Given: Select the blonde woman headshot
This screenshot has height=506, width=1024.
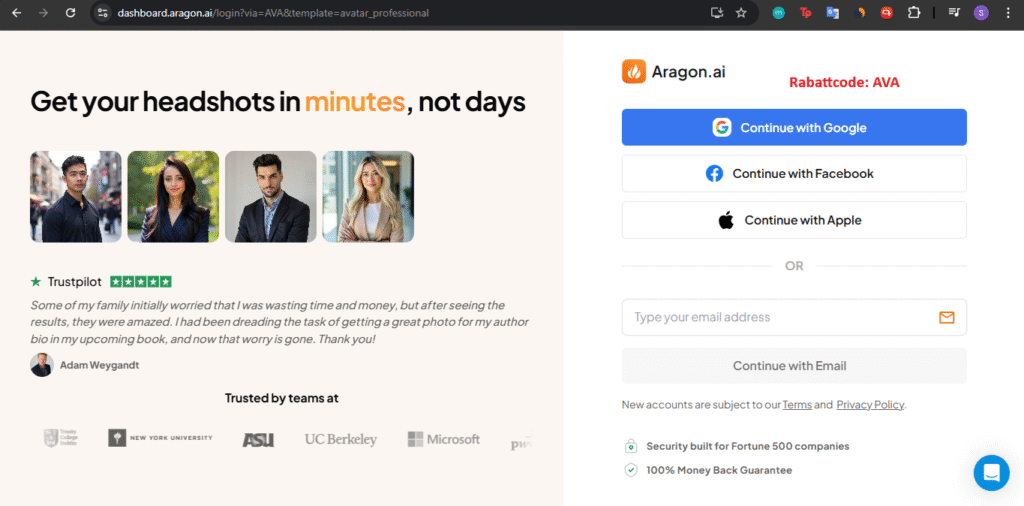Looking at the screenshot, I should pyautogui.click(x=368, y=197).
